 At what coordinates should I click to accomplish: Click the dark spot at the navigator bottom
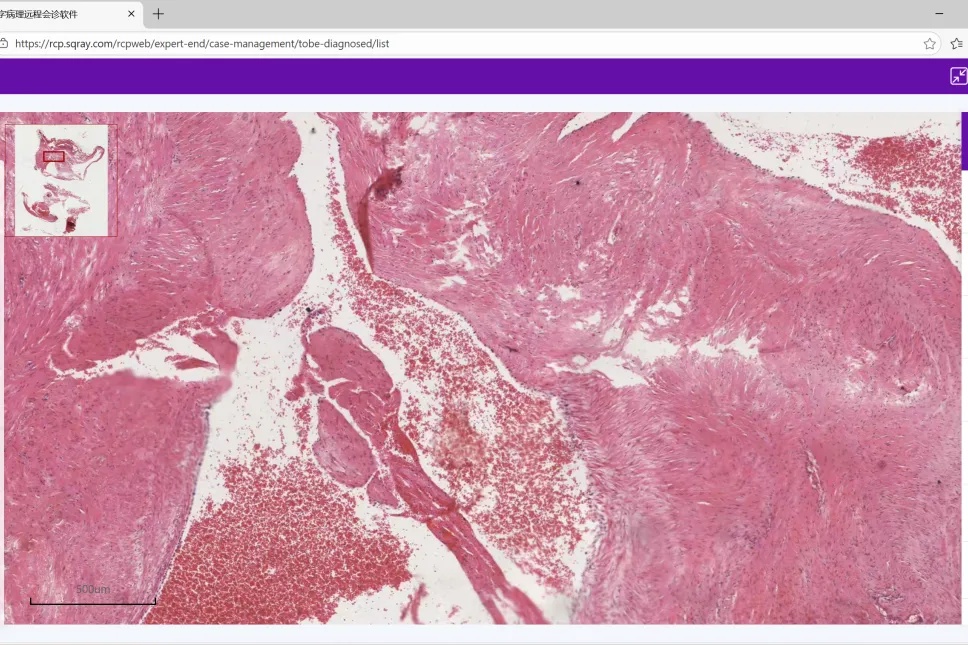70,226
